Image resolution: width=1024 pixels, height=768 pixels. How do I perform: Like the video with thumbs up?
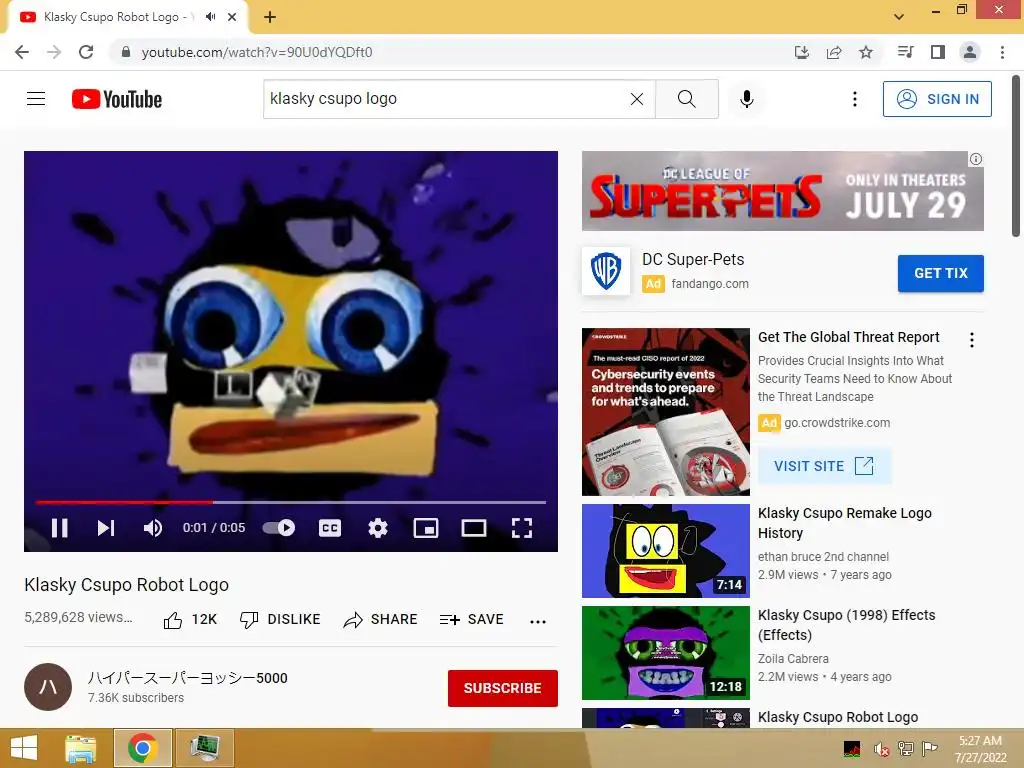tap(190, 619)
